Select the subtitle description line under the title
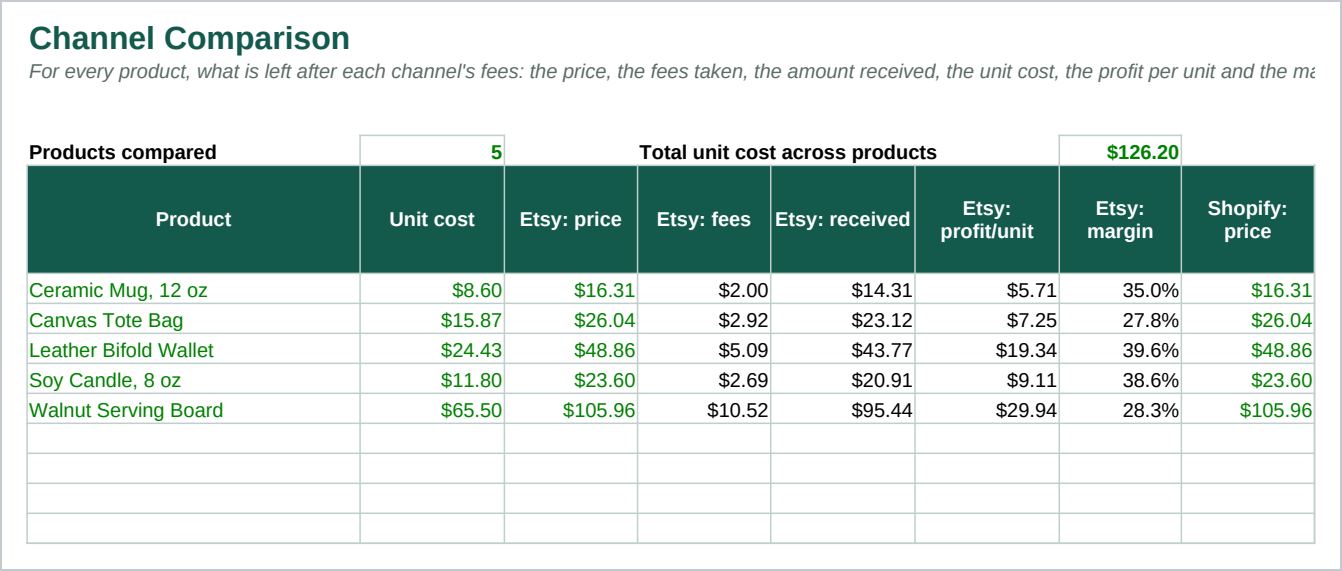 (671, 72)
